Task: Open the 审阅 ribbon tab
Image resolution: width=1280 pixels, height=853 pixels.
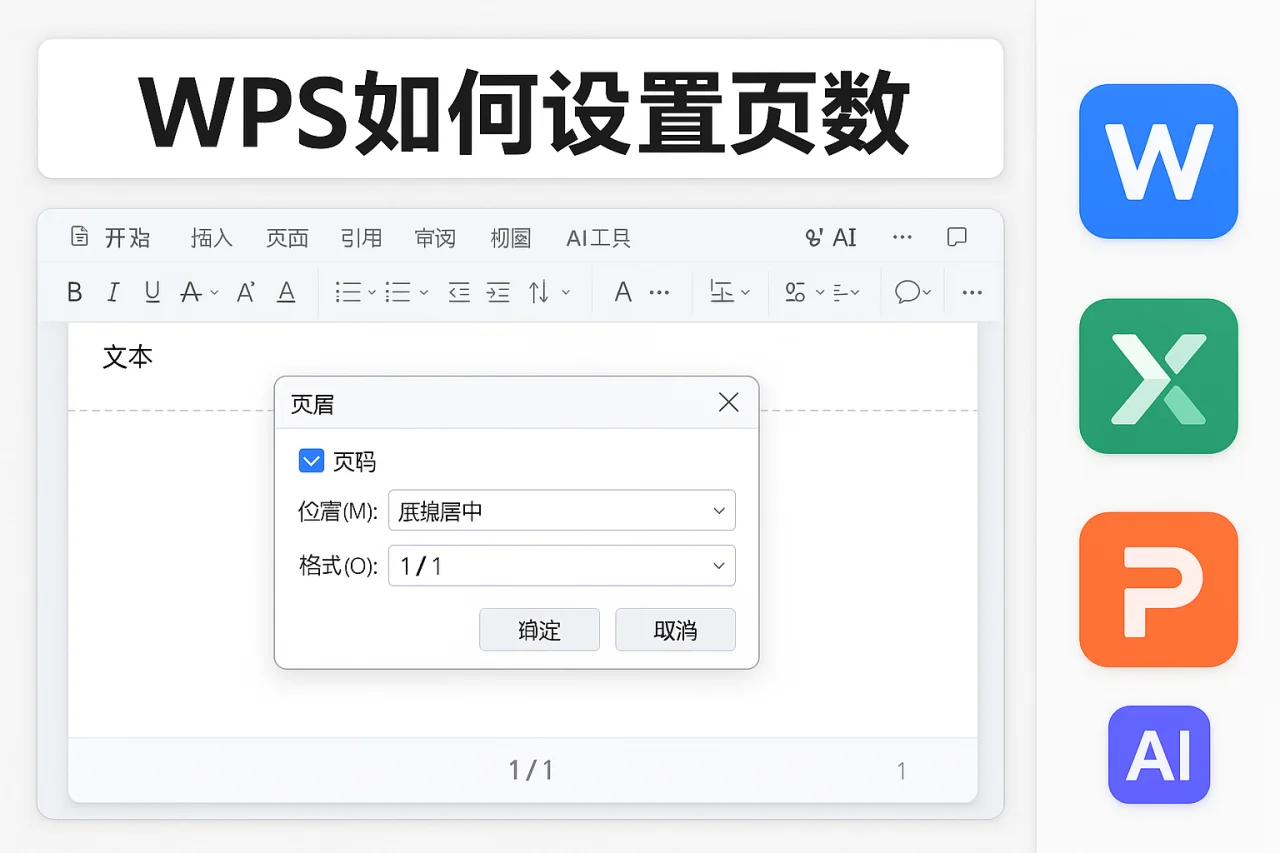Action: tap(435, 238)
